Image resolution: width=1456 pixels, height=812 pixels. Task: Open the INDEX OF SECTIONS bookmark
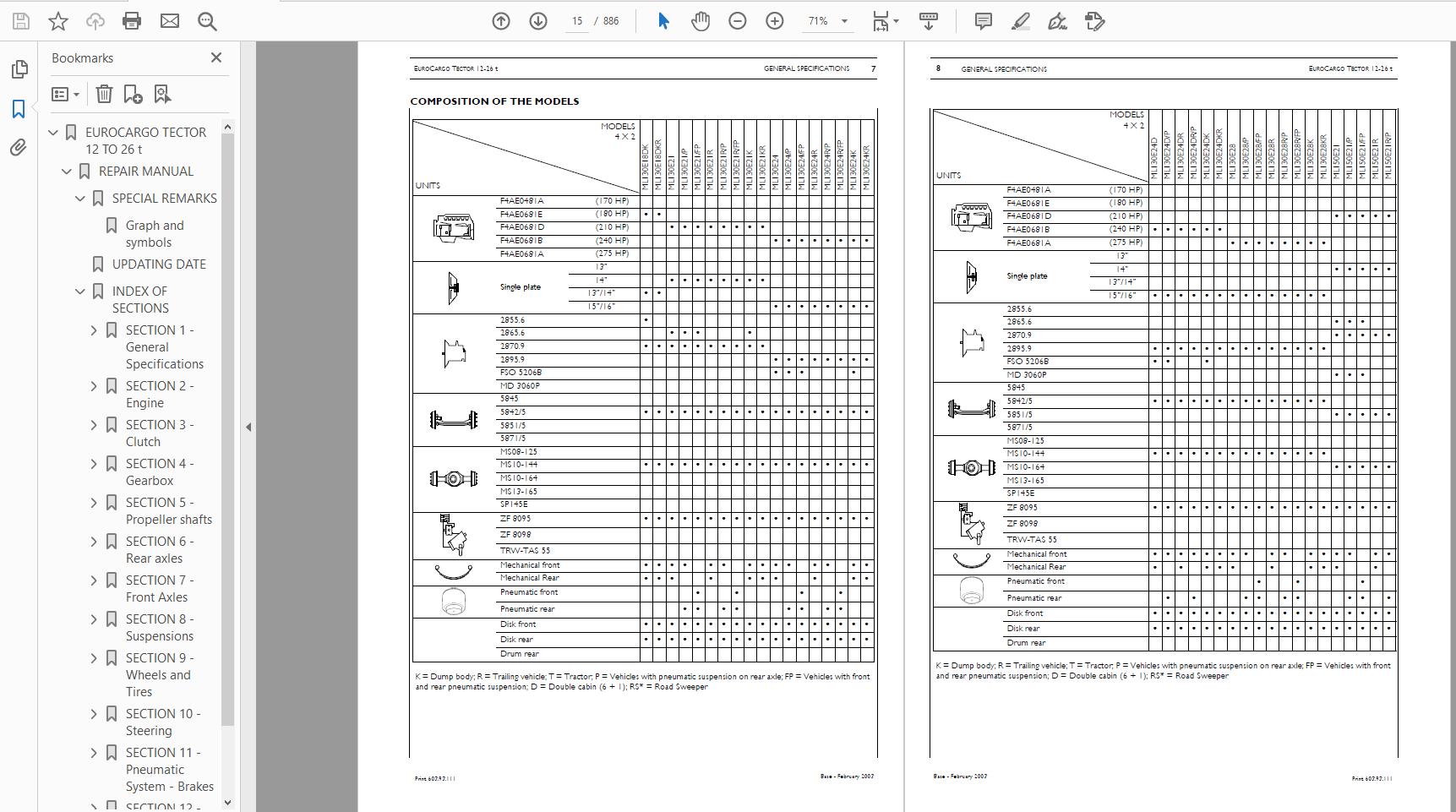[x=140, y=300]
